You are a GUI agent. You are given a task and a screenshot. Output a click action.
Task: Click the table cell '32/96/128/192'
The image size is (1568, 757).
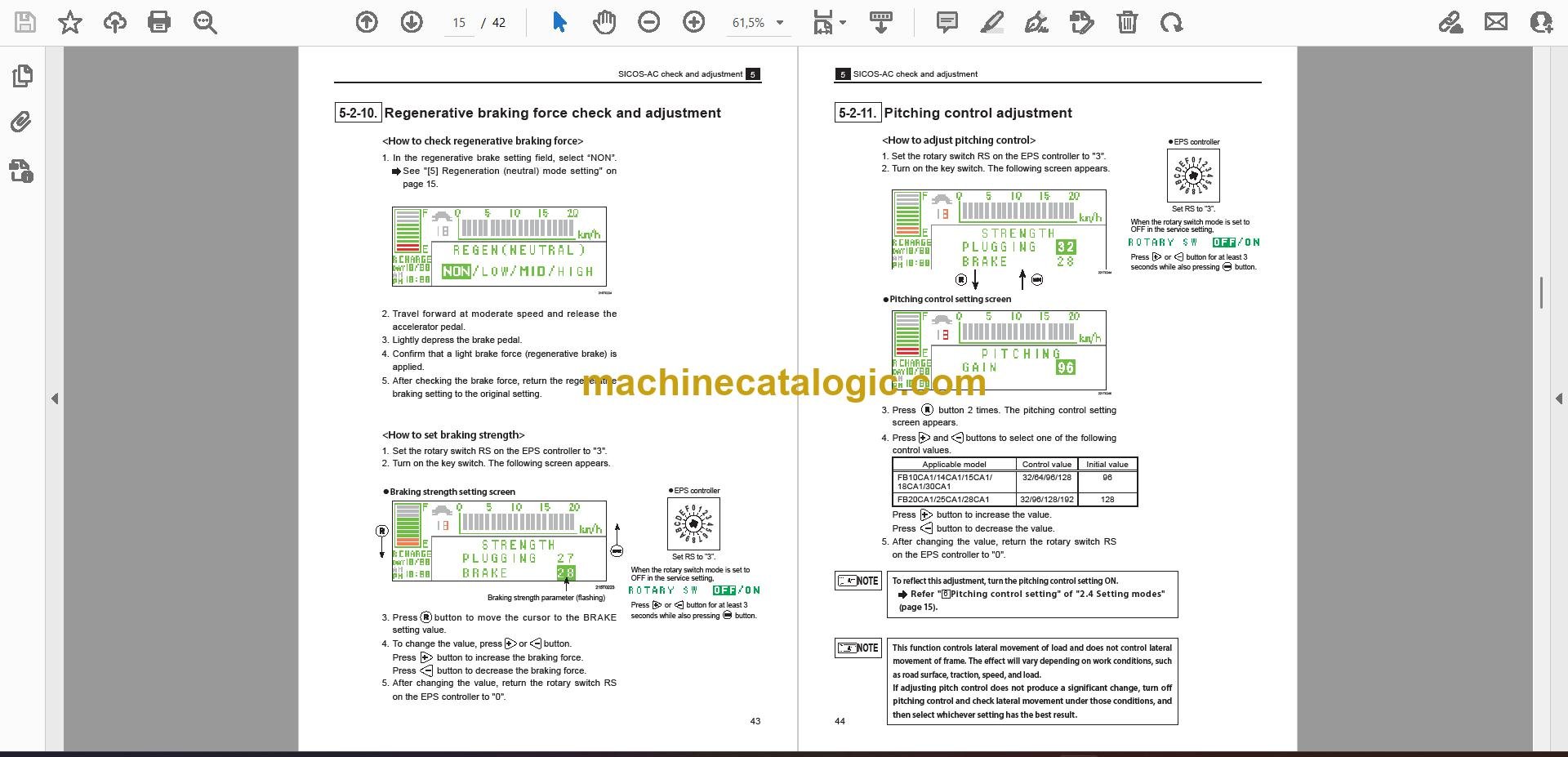coord(1047,499)
